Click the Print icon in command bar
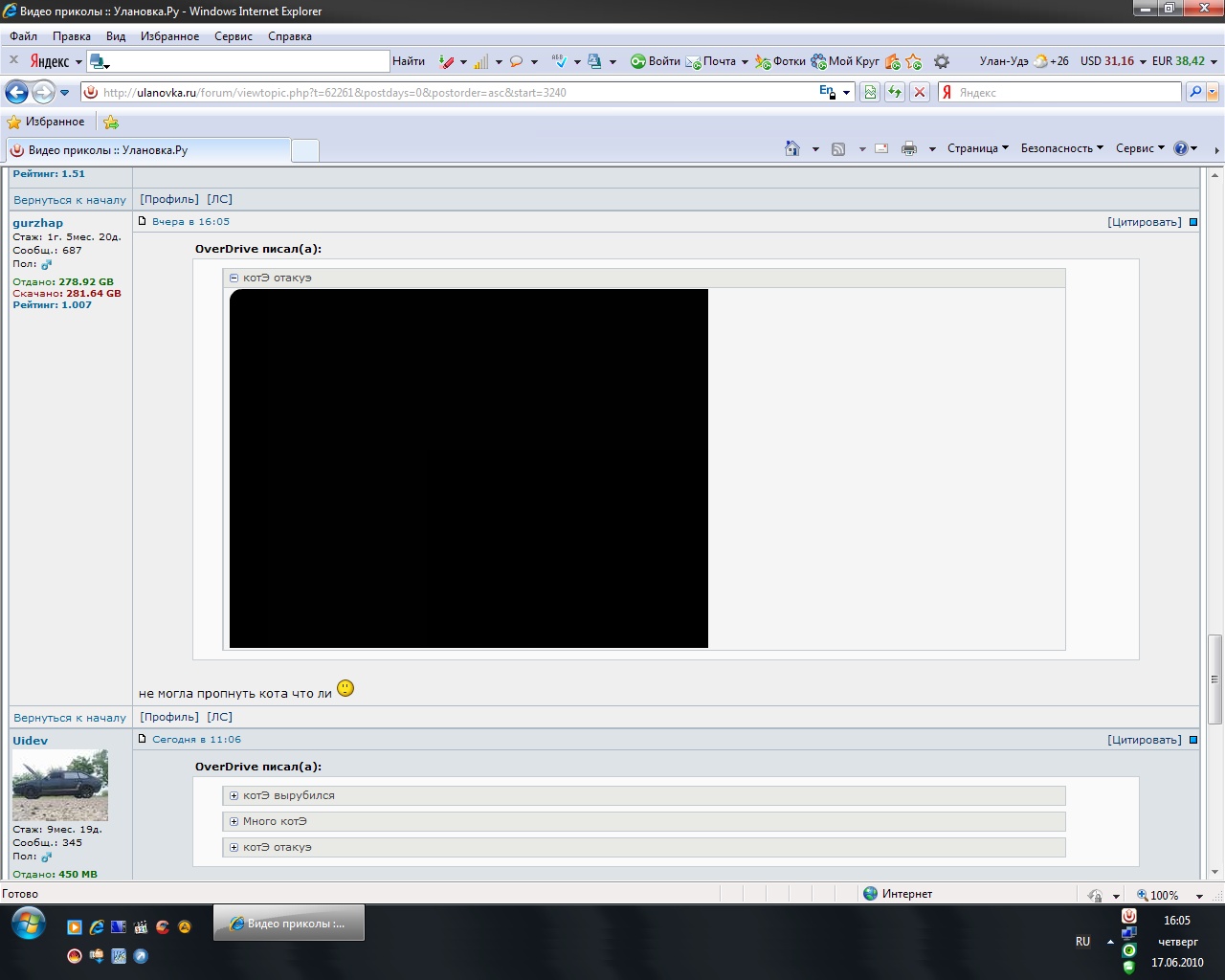Screen dimensions: 1225x980 coord(908,148)
